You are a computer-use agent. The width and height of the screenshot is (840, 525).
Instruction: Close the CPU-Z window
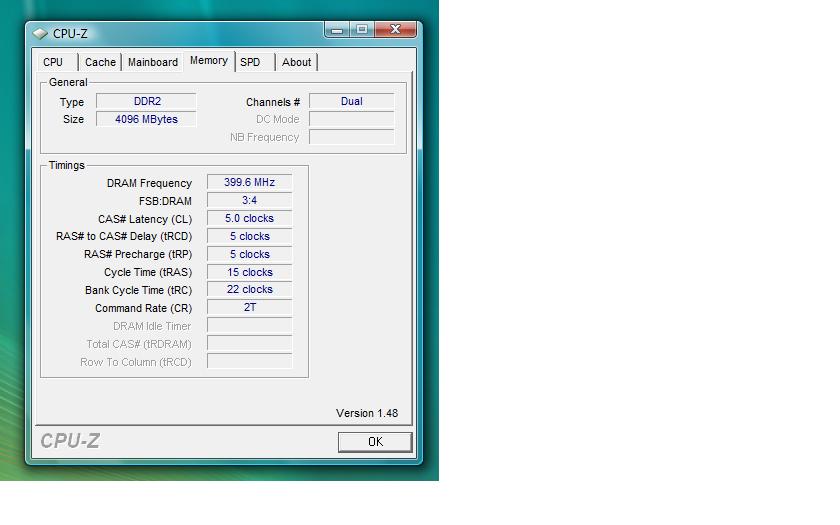point(395,29)
